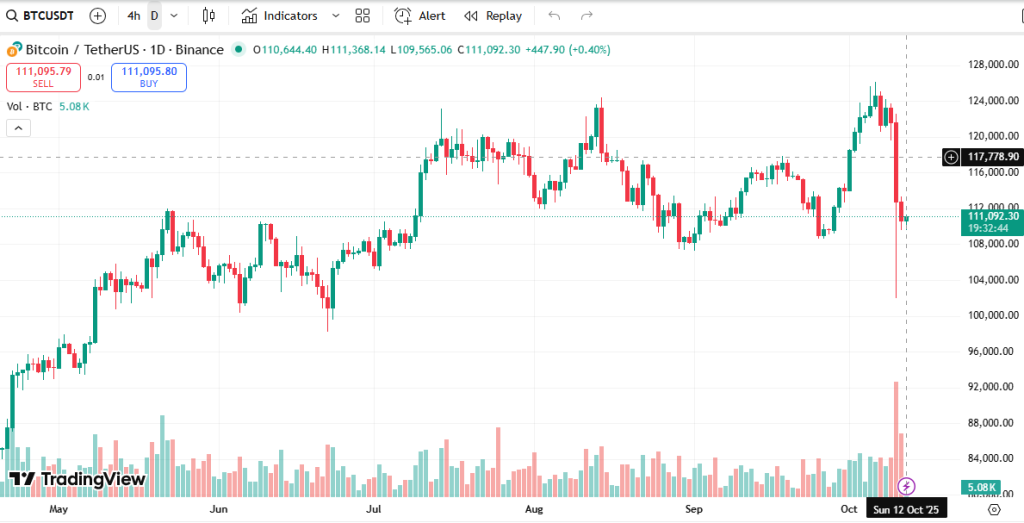Collapse the indicator legend with chevron

pyautogui.click(x=18, y=128)
